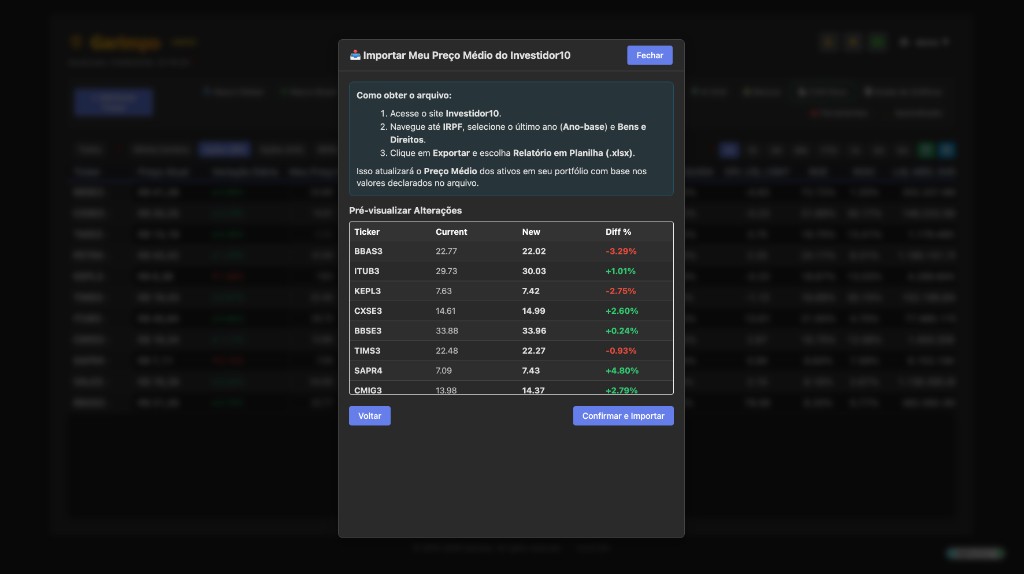The height and width of the screenshot is (574, 1024).
Task: Click the +2.60% diff value for CXSE3
Action: coord(622,311)
